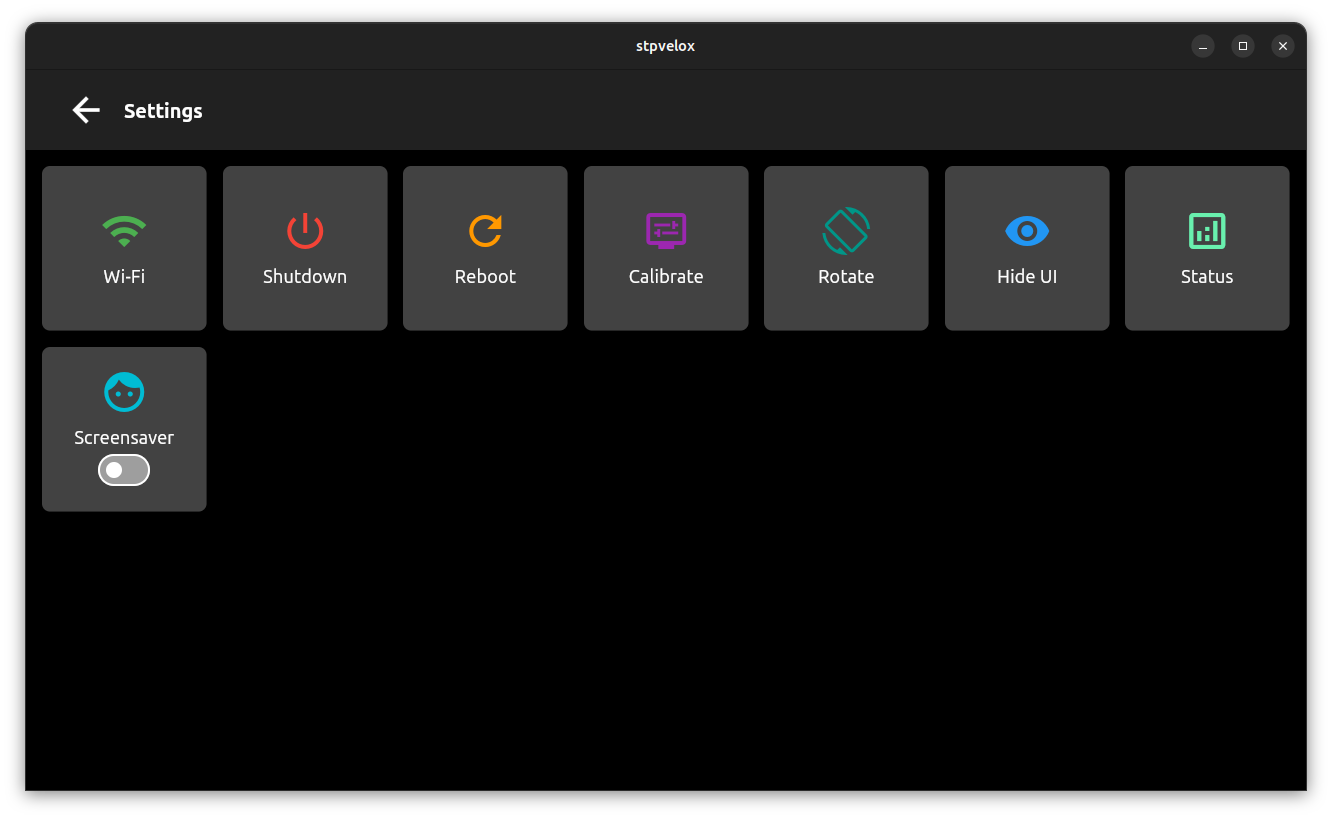Viewport: 1332px width, 819px height.
Task: Click the orange Reboot icon
Action: click(485, 230)
